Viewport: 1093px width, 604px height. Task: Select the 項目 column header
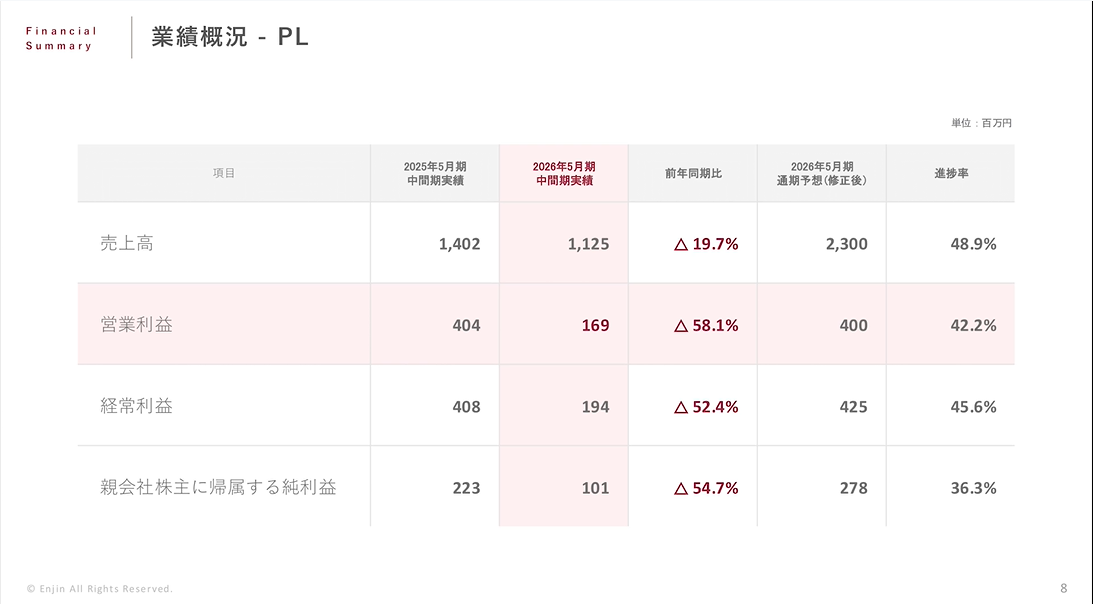tap(224, 173)
